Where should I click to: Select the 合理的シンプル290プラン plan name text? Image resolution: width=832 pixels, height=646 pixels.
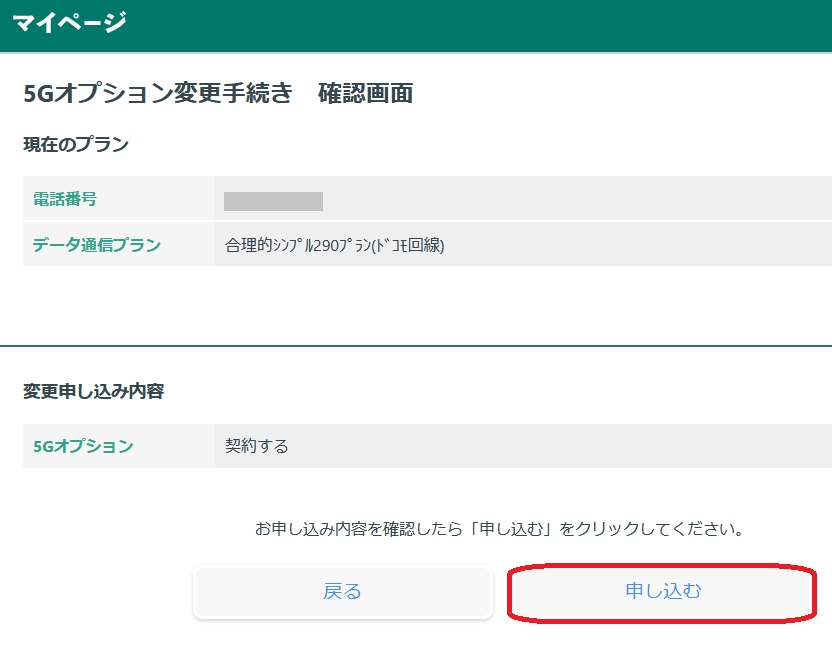(300, 245)
